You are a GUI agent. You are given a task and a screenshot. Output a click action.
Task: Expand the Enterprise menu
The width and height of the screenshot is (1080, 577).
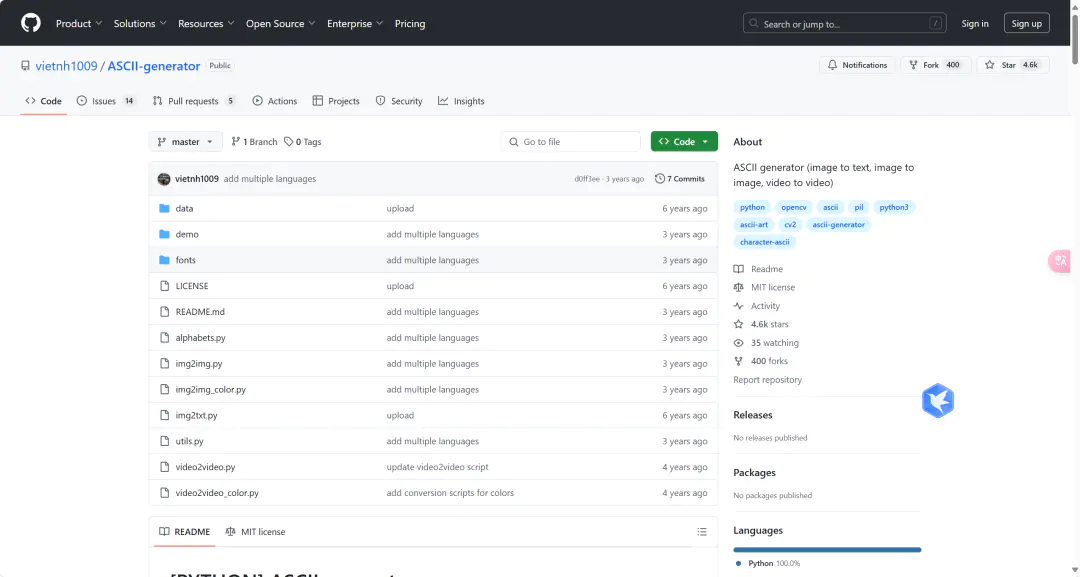click(355, 23)
